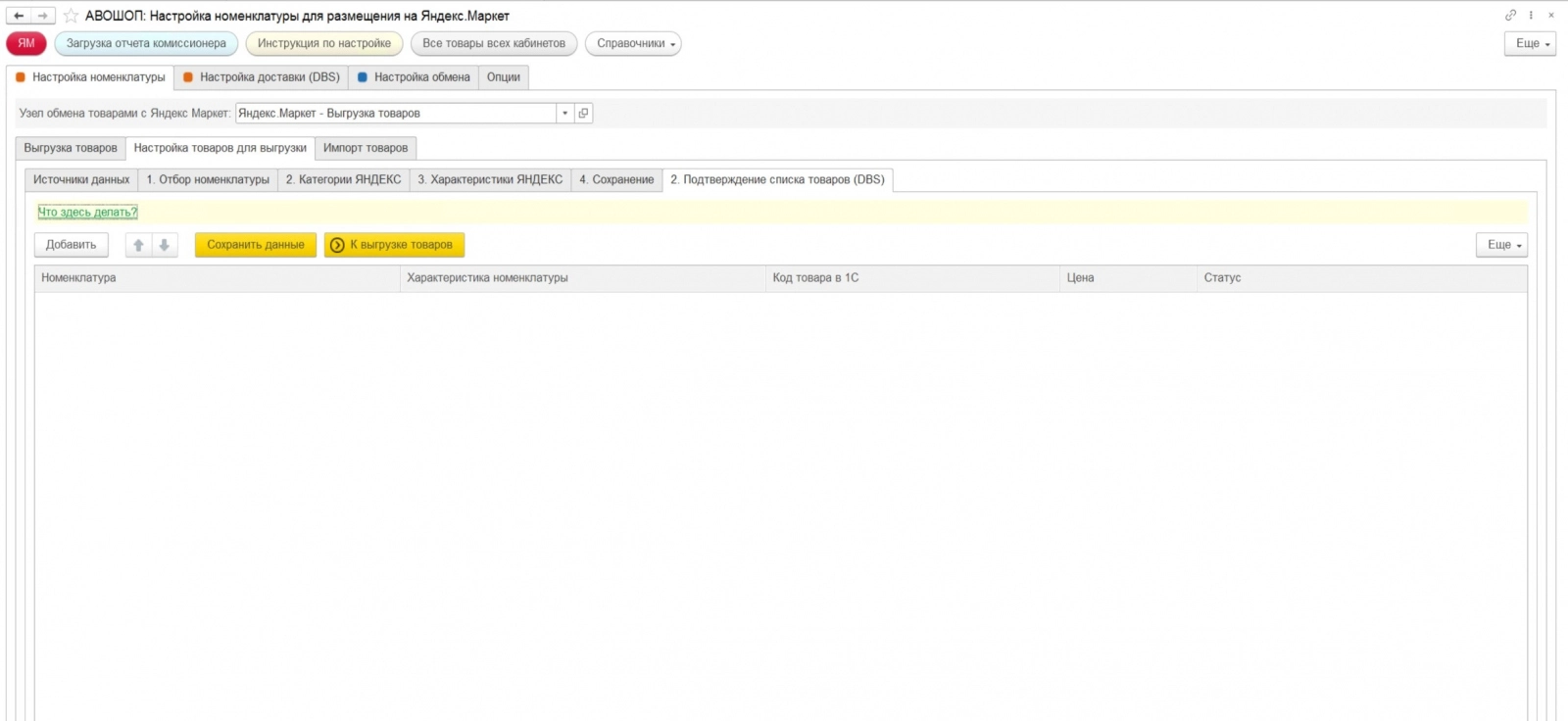Select Настройка товаров для выгрузки tab
This screenshot has height=721, width=1568.
coord(220,148)
